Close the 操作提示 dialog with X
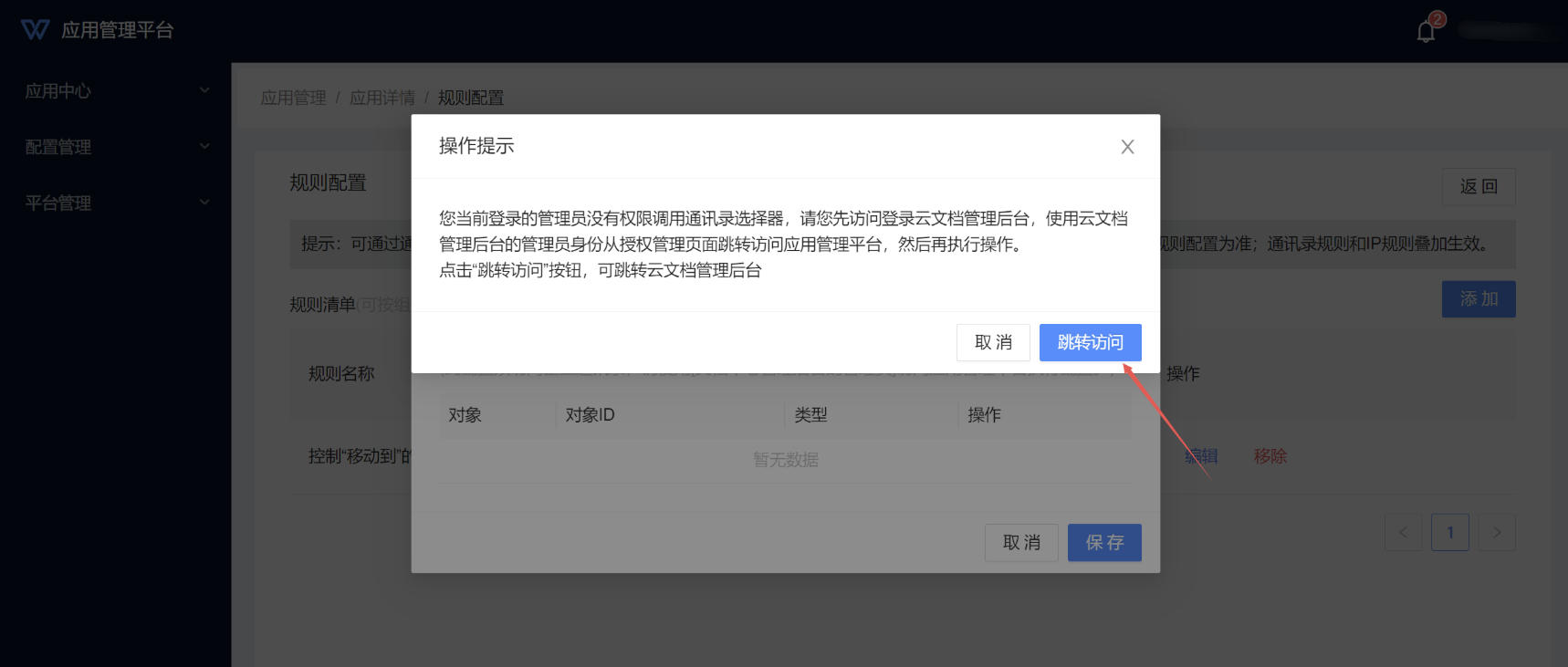The image size is (1568, 667). tap(1127, 147)
